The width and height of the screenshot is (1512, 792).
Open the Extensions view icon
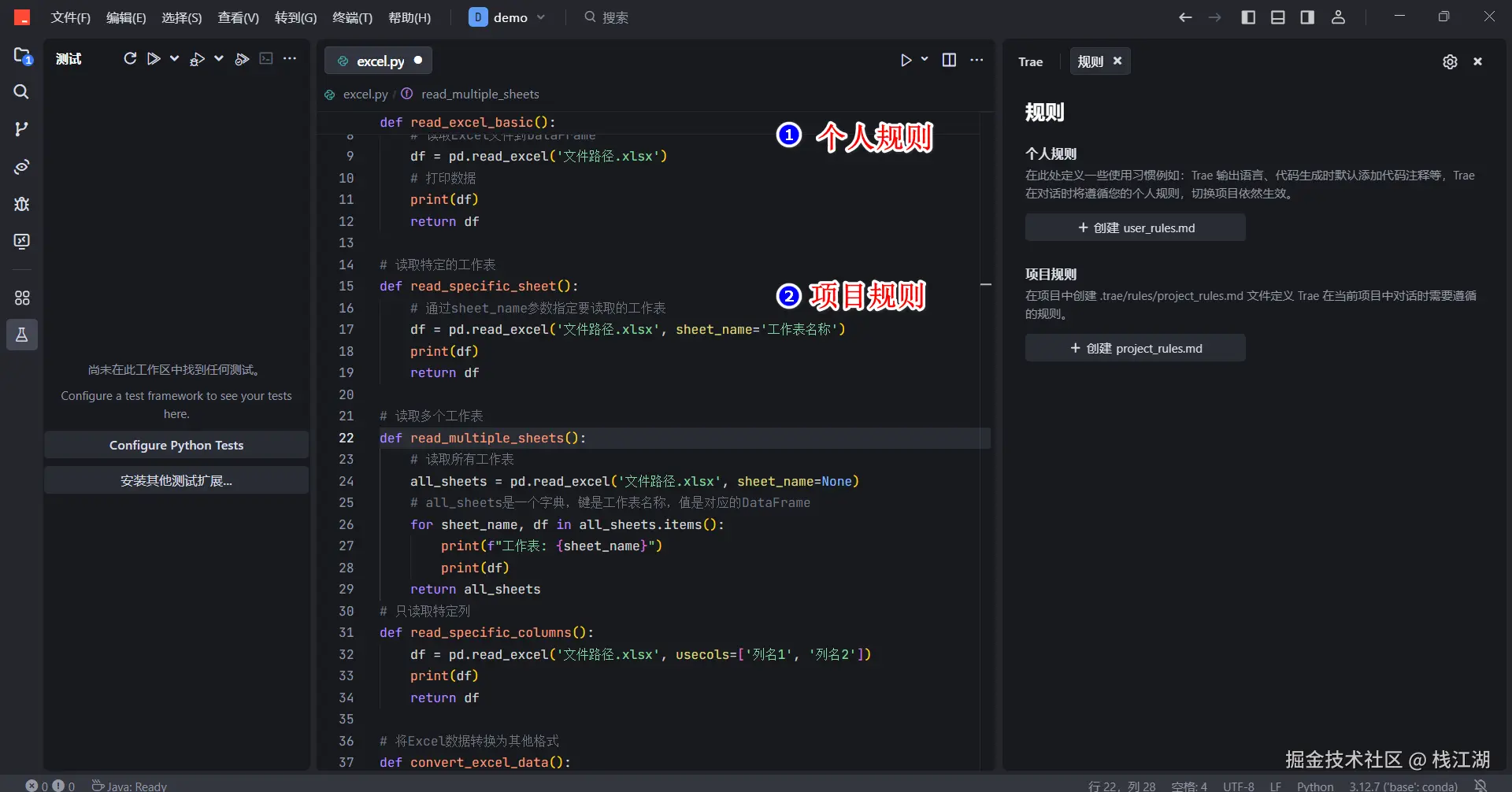click(x=22, y=298)
